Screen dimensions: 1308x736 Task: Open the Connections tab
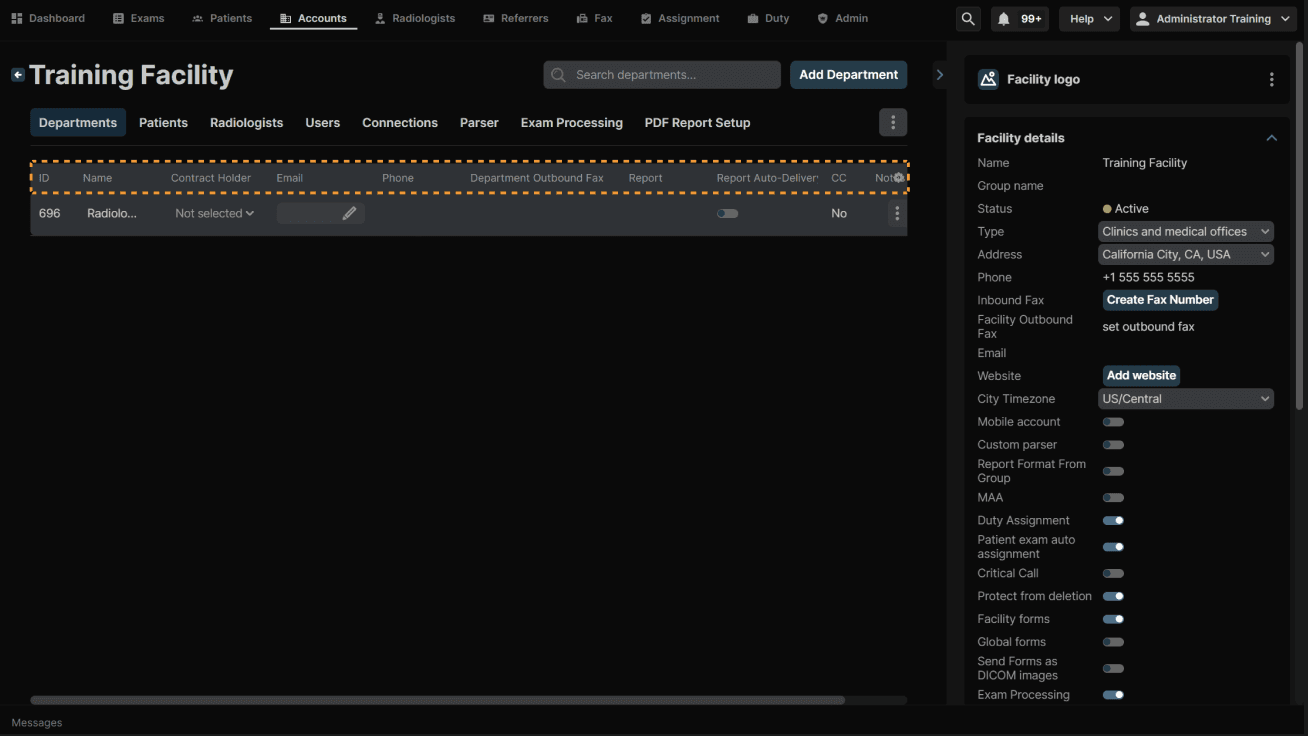click(x=400, y=123)
